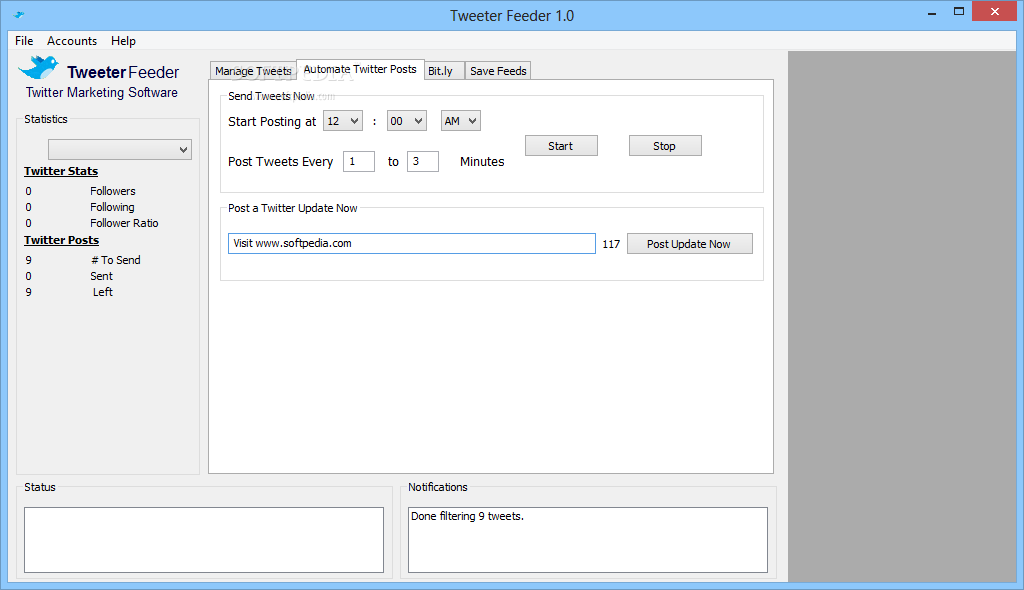Image resolution: width=1024 pixels, height=590 pixels.
Task: Click the 'Start Posting at' label
Action: click(x=272, y=122)
